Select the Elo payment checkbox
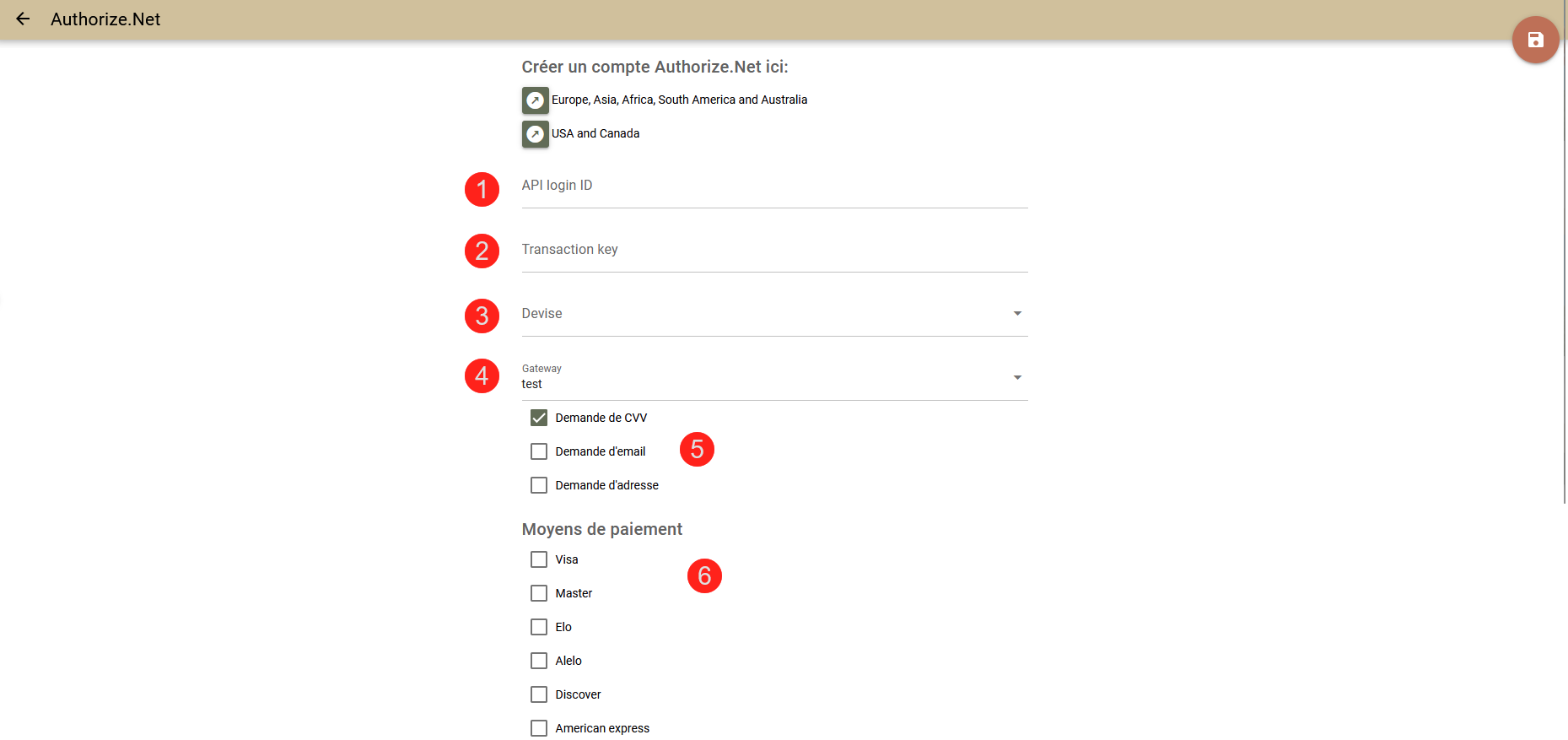This screenshot has height=740, width=1568. point(539,627)
